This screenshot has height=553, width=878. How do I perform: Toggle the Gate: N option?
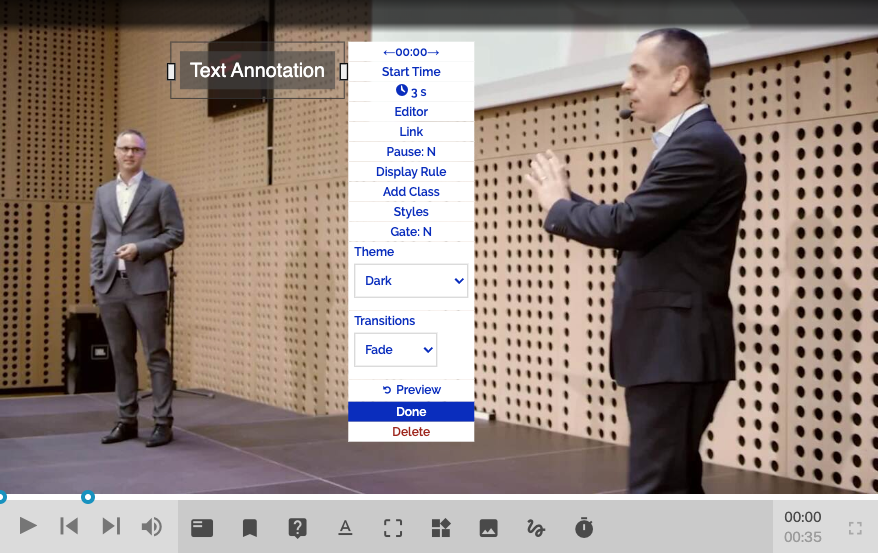coord(411,232)
